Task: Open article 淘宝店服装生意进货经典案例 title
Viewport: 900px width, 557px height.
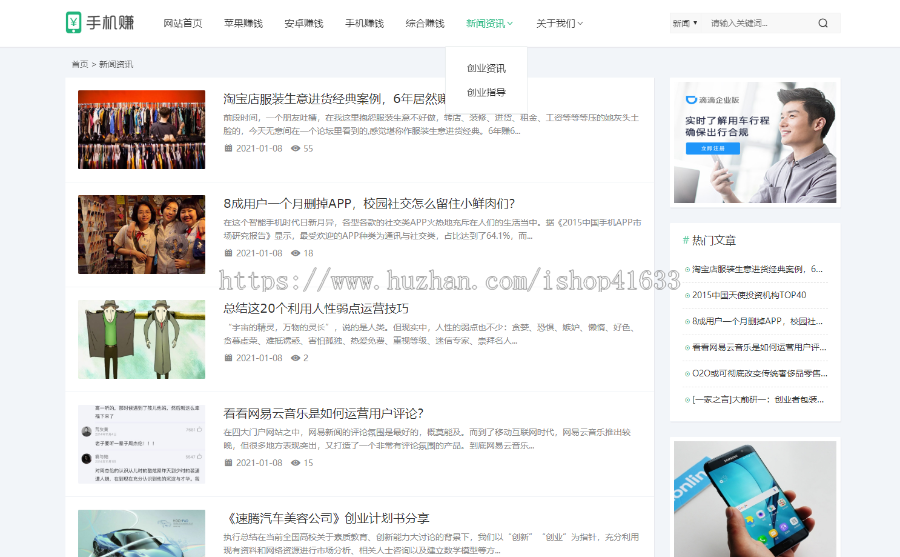Action: (334, 99)
